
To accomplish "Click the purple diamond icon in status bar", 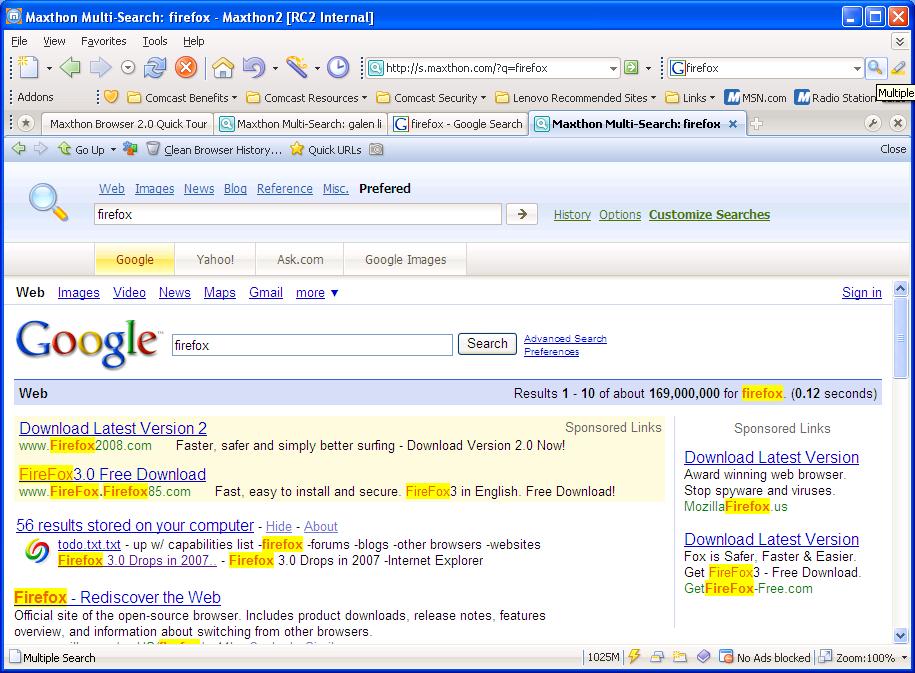I will point(703,657).
